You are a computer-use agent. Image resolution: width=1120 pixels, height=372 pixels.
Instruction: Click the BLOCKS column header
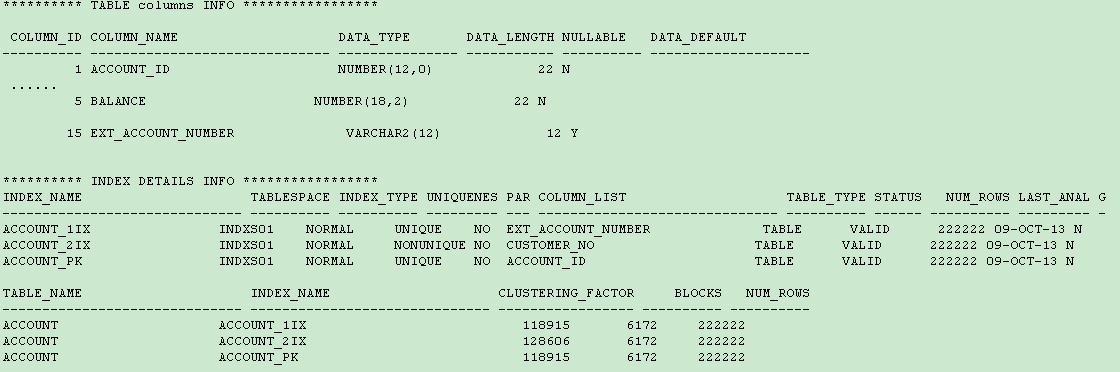coord(698,293)
